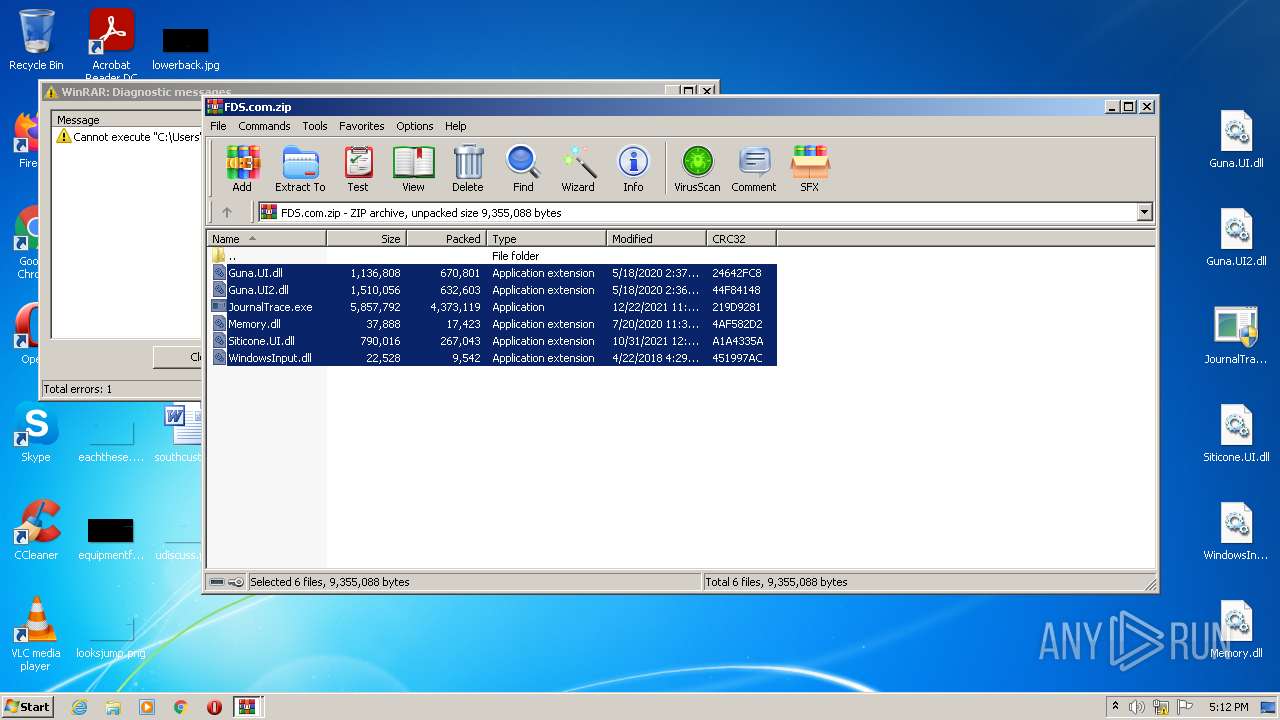Screen dimensions: 1280x720
Task: Open the Comment tool
Action: click(754, 168)
